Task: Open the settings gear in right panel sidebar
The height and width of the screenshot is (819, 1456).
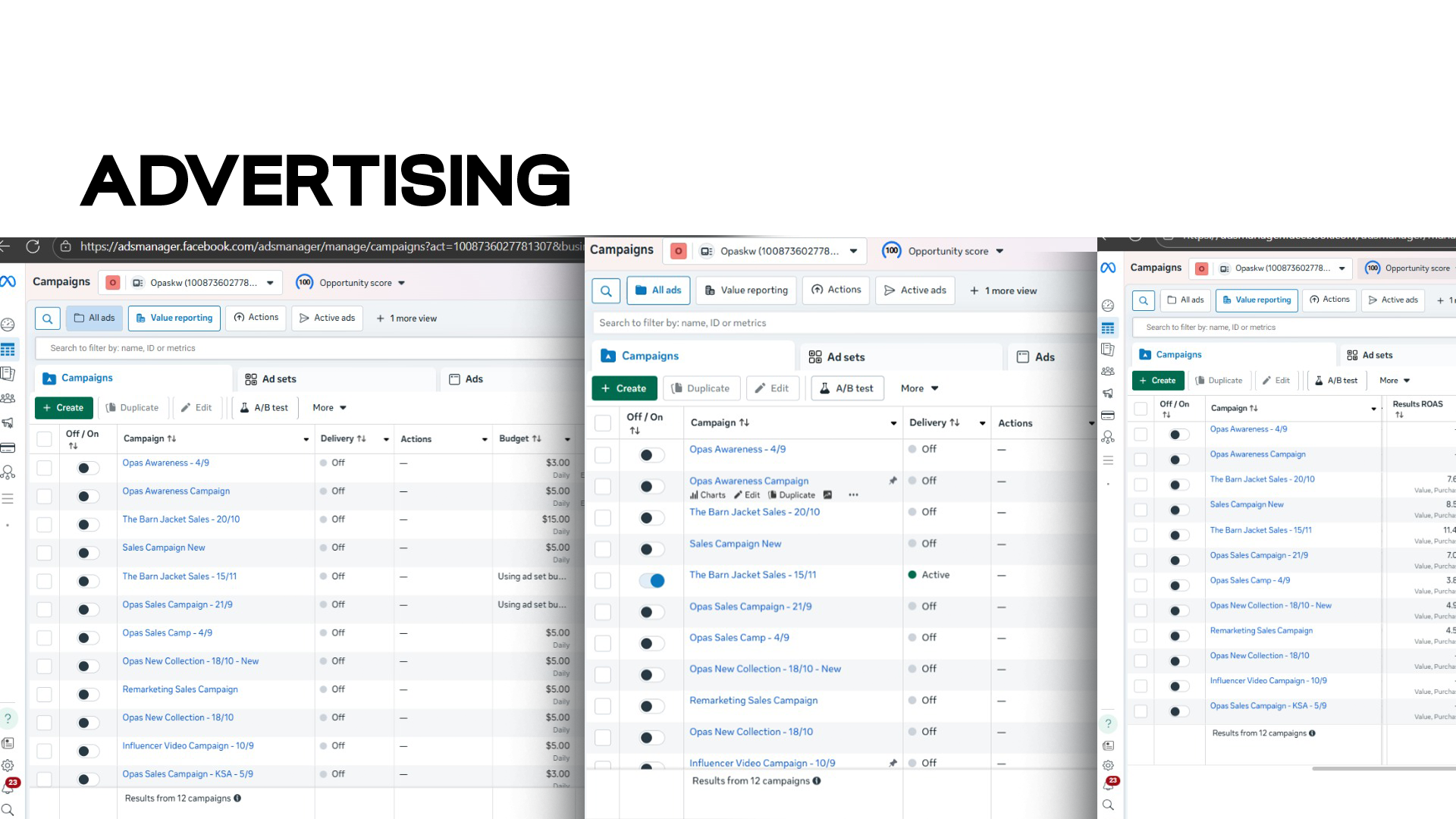Action: tap(1108, 766)
